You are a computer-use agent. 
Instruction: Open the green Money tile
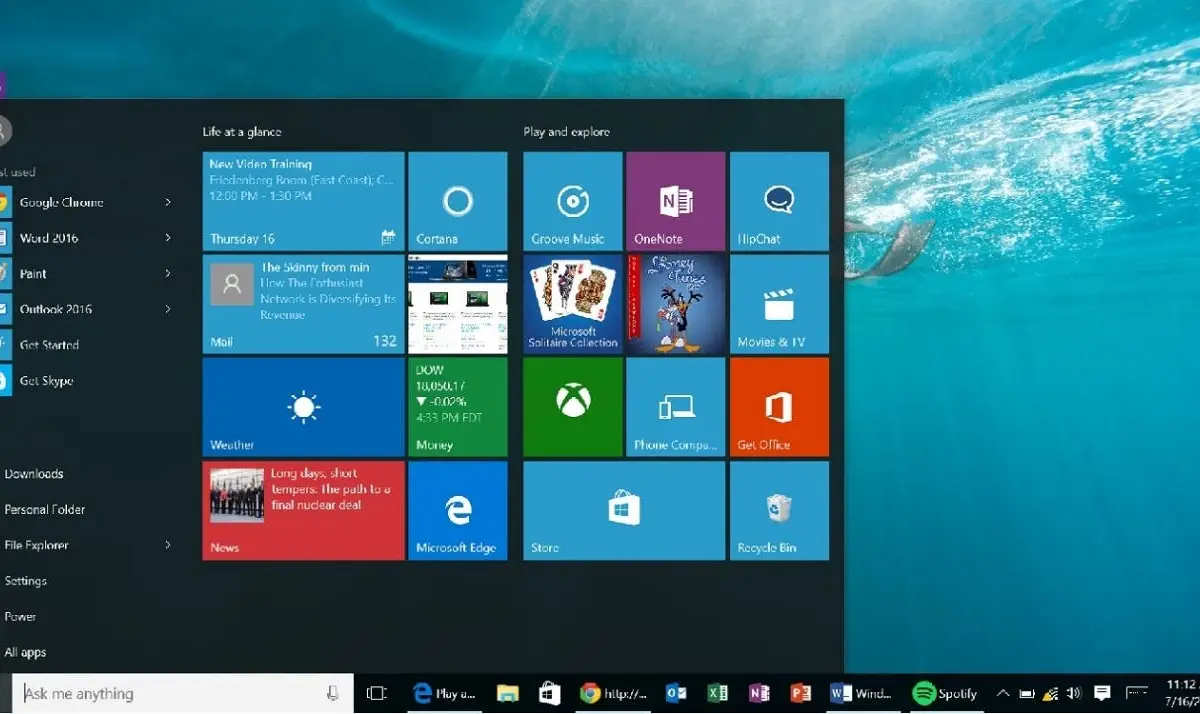click(458, 407)
